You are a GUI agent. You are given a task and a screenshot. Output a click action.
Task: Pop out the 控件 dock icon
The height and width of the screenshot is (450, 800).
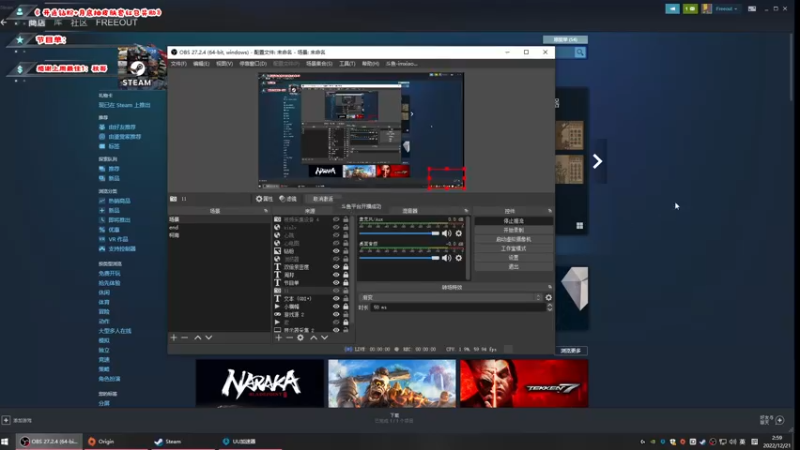(549, 211)
